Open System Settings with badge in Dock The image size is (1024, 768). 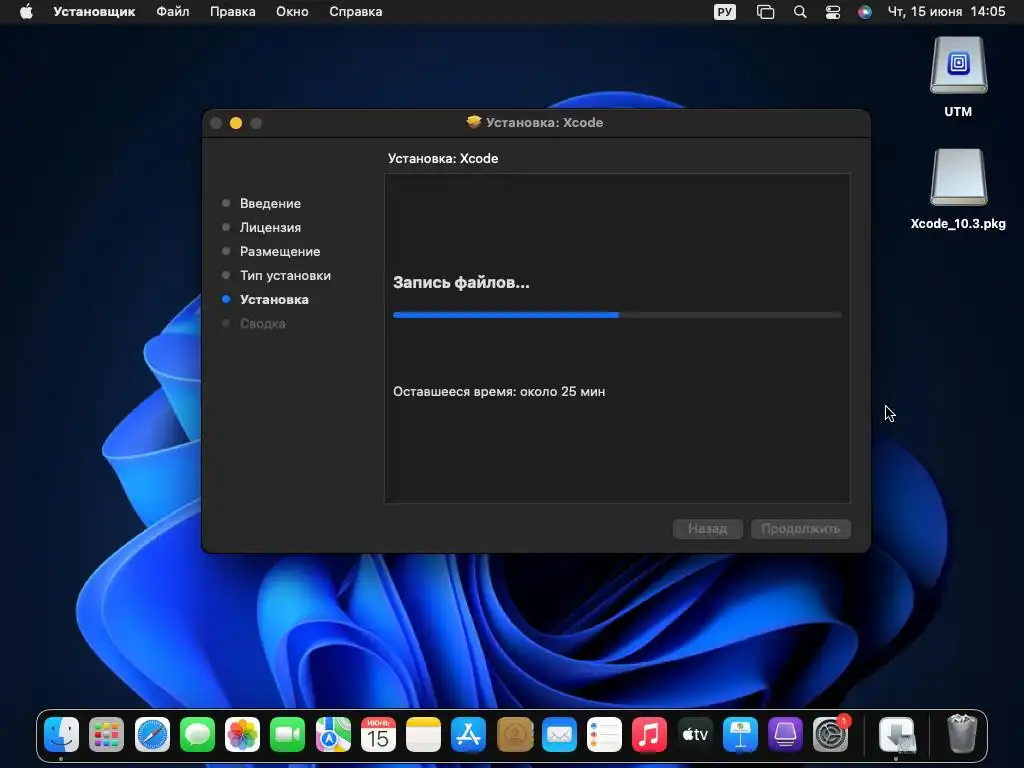831,734
